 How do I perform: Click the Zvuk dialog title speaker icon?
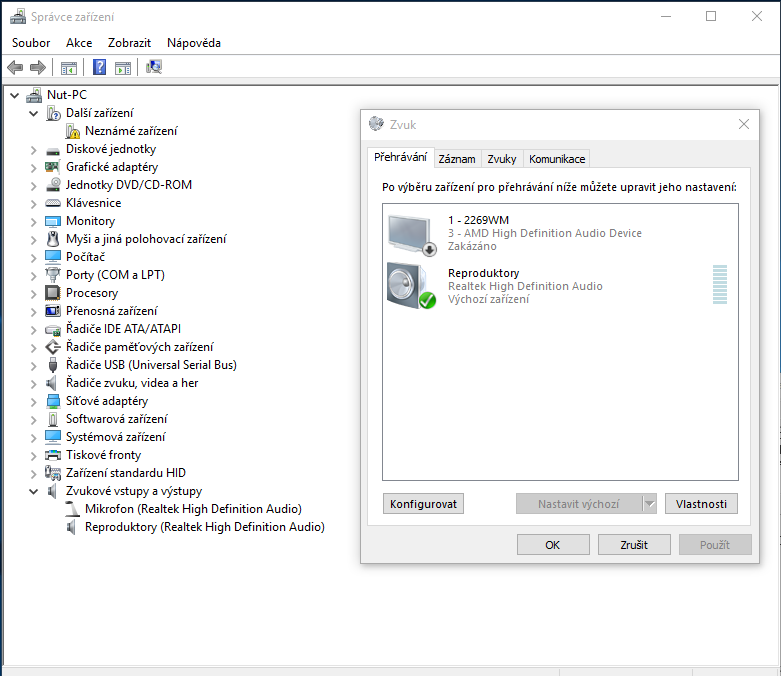(376, 124)
